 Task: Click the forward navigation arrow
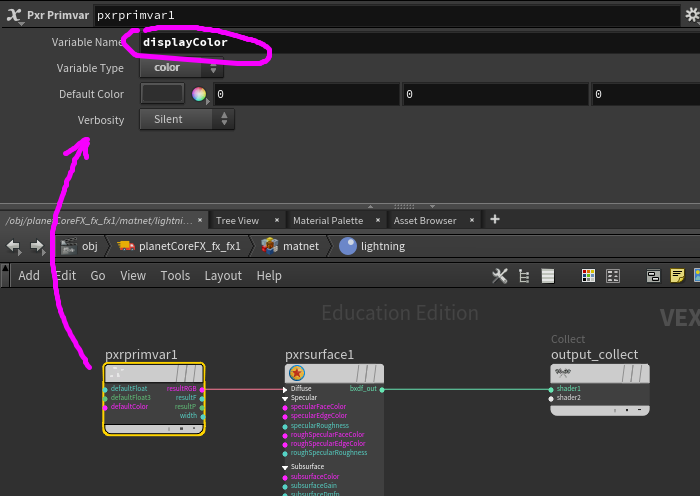(x=38, y=246)
